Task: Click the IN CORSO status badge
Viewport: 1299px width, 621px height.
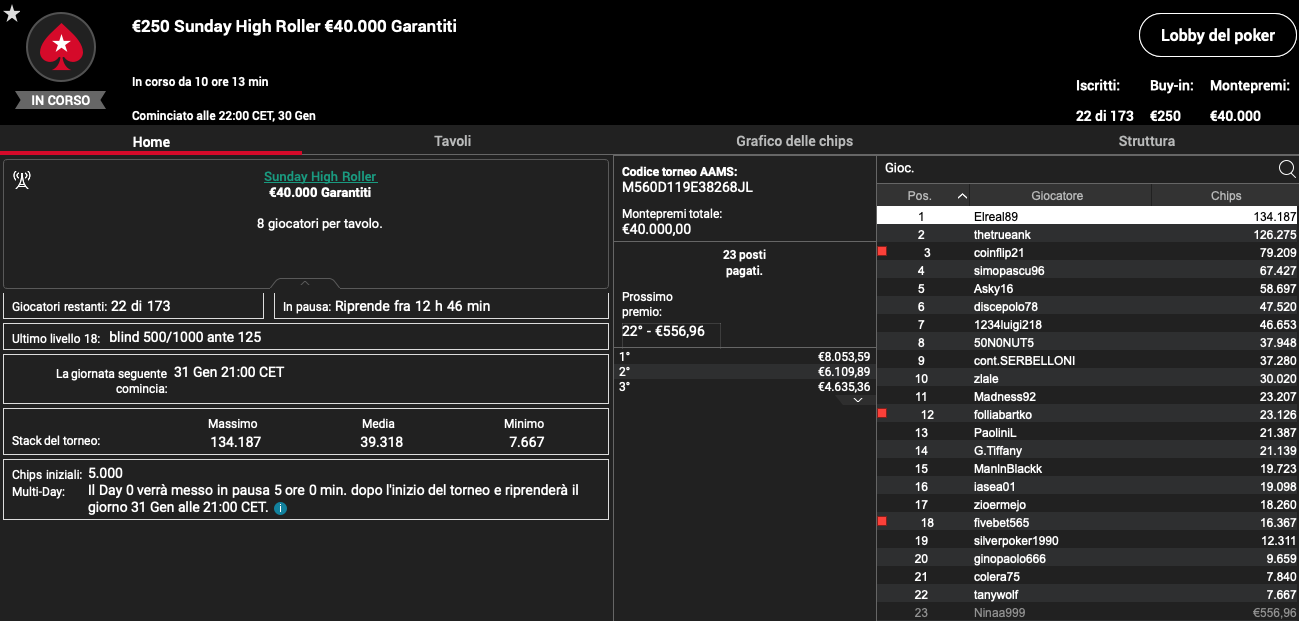Action: click(x=61, y=100)
